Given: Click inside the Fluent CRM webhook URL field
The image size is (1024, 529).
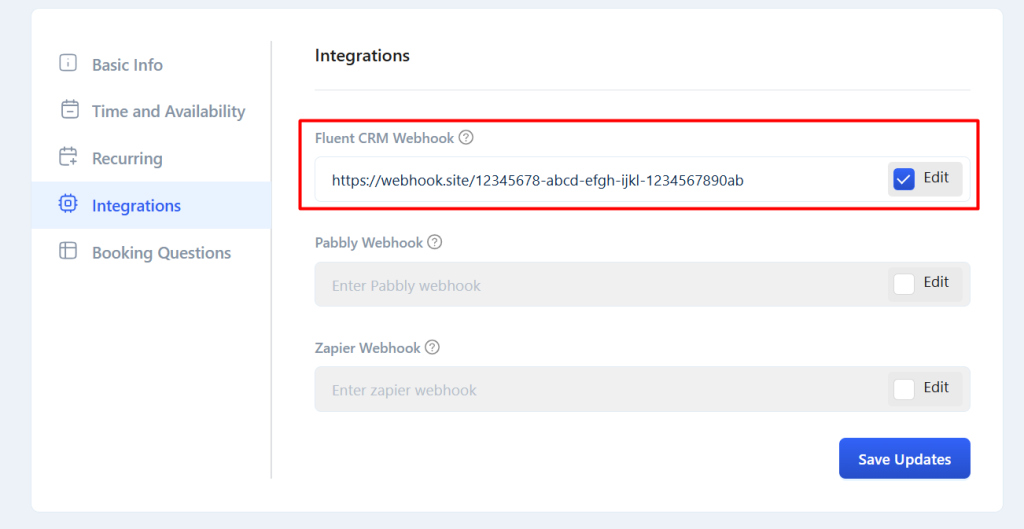Looking at the screenshot, I should [601, 180].
